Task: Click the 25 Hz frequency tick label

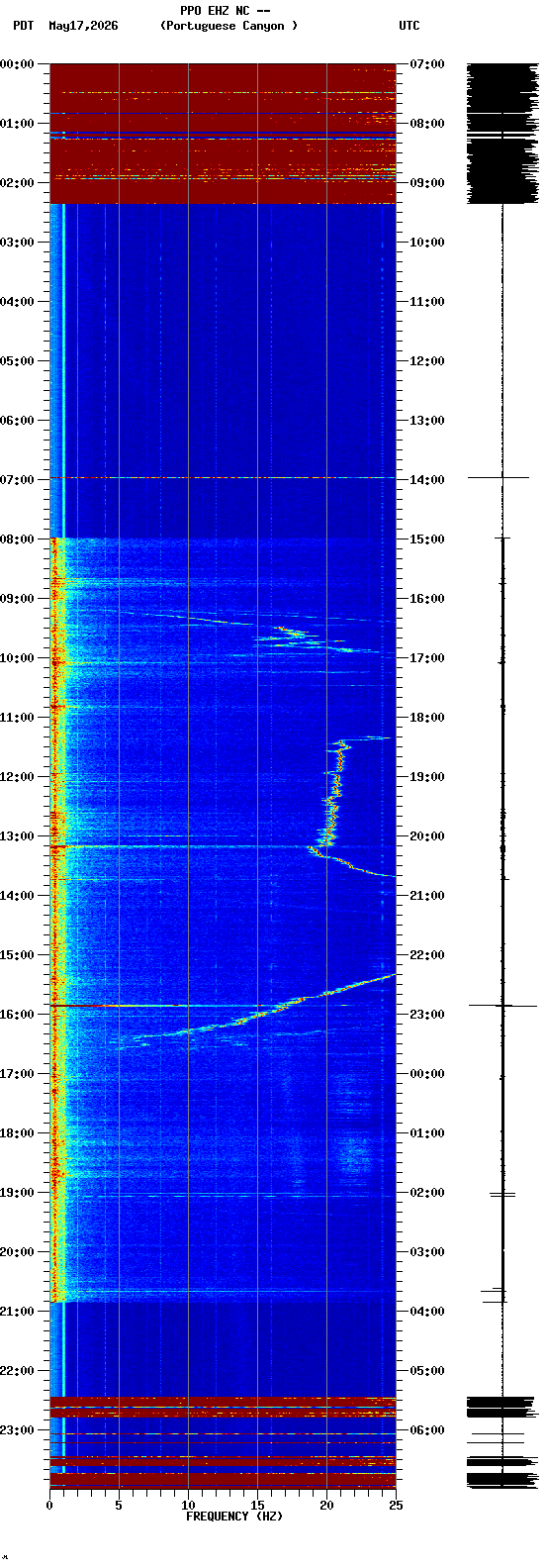Action: coord(396,1506)
